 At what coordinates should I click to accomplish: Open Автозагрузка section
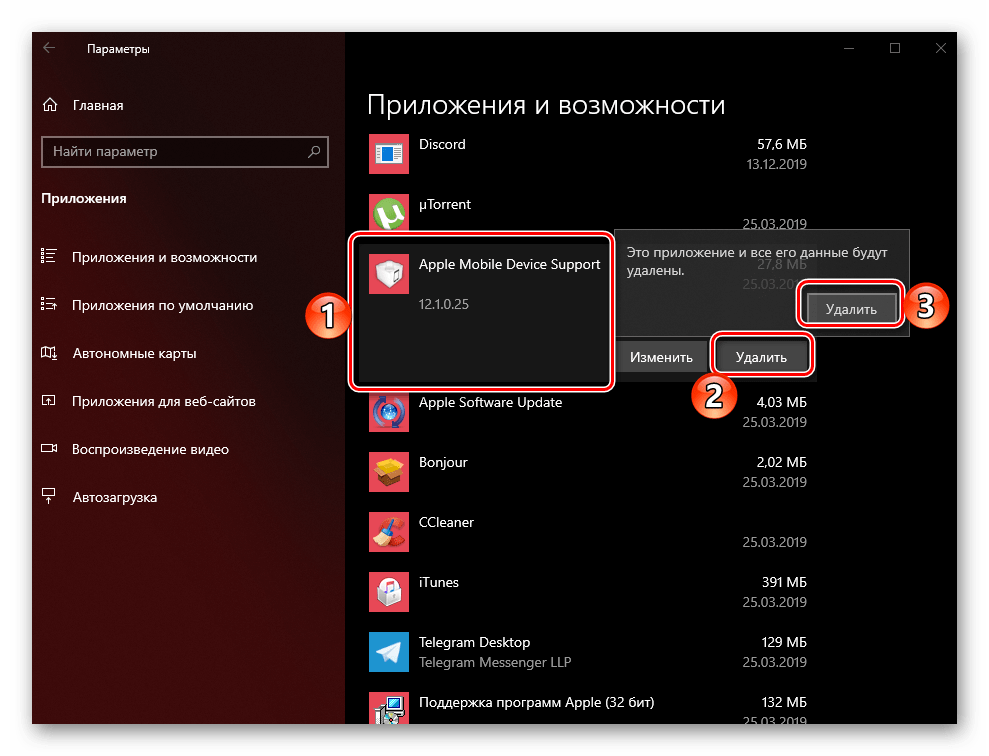114,497
